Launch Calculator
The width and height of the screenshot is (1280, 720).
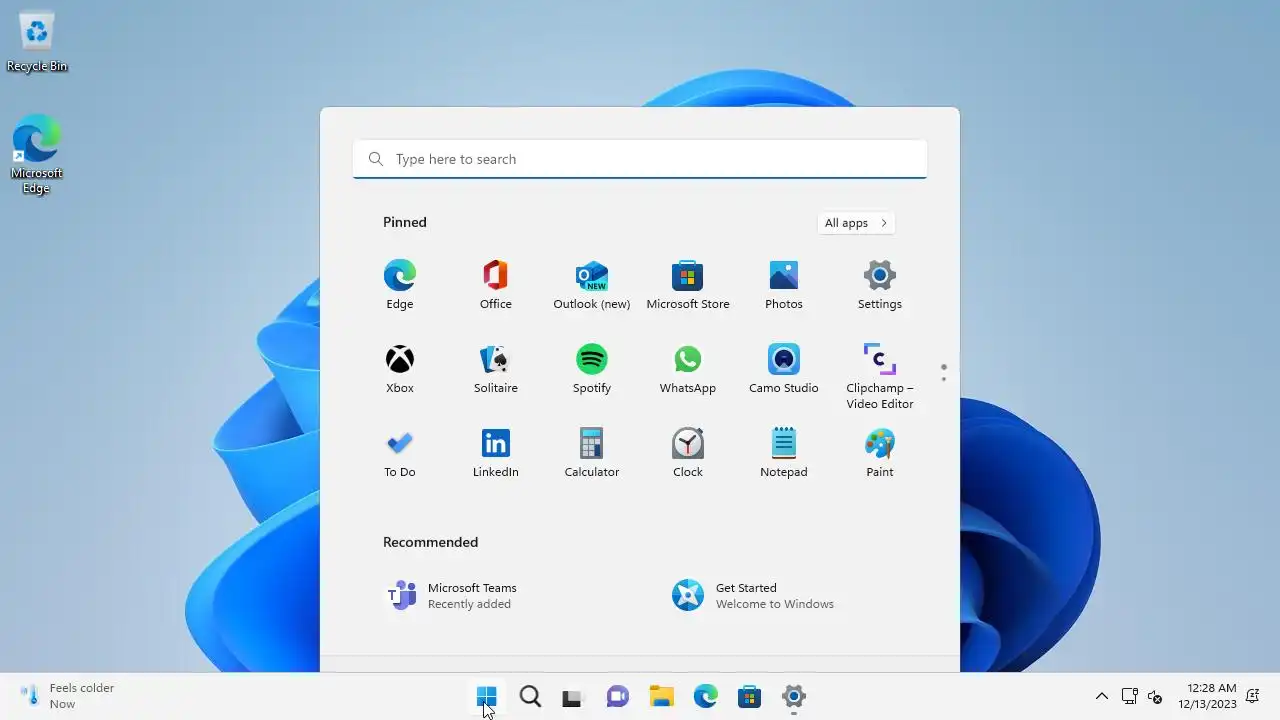click(x=591, y=453)
